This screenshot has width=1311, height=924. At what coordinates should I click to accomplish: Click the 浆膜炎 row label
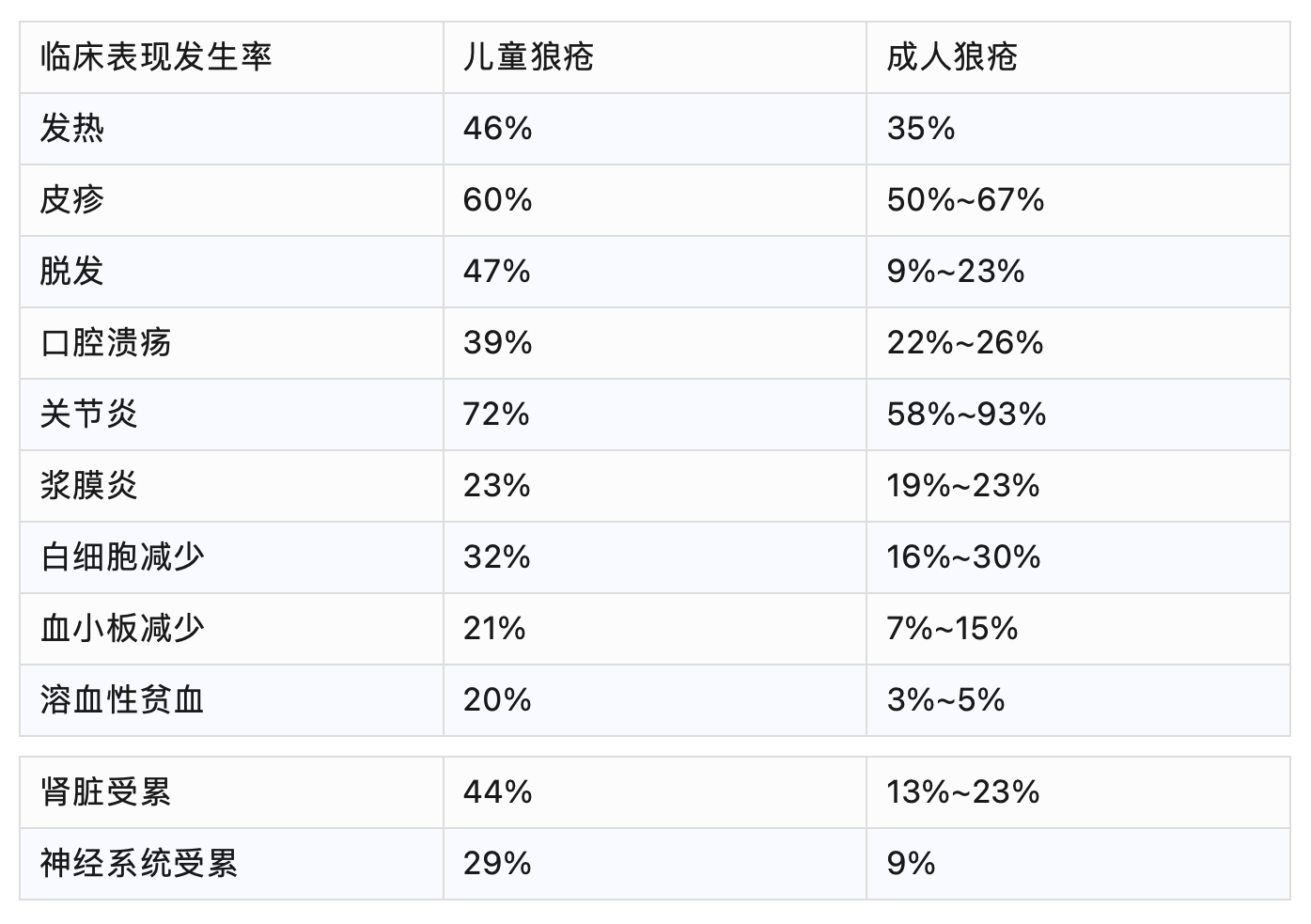[x=89, y=486]
